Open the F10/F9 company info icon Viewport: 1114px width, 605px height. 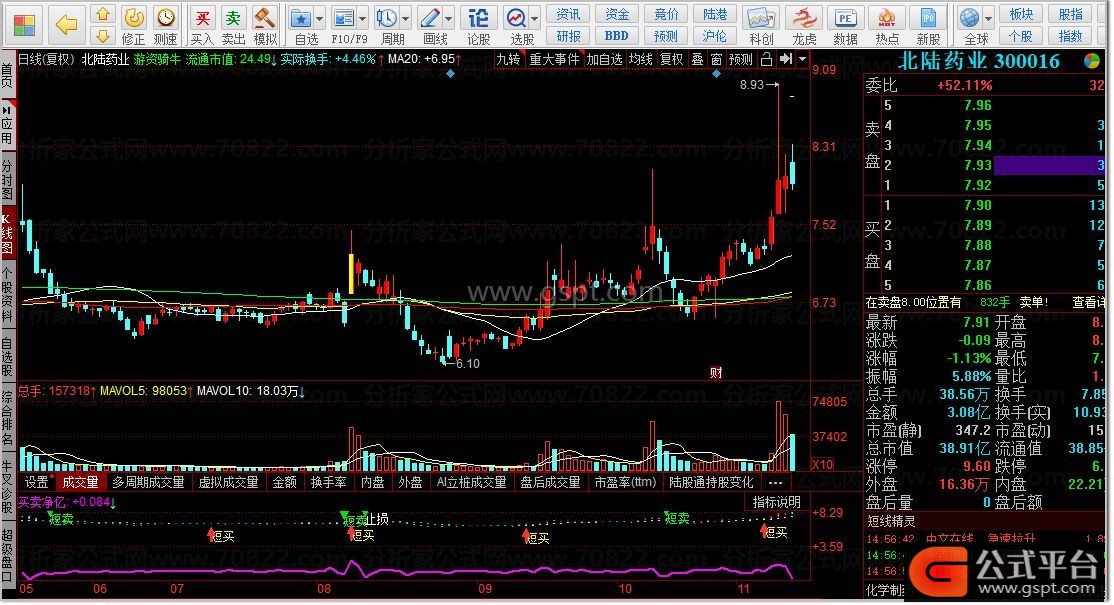tap(344, 18)
